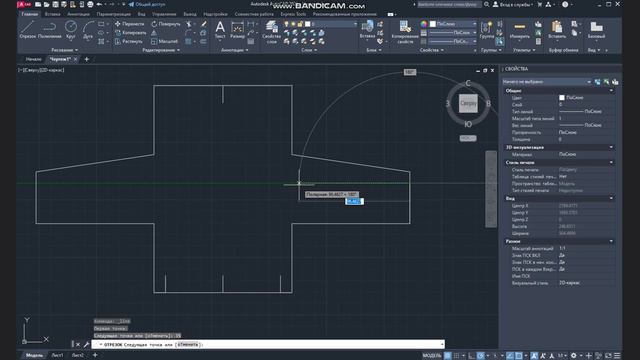Select the Полилиния (Polyline) tool
Screen dimensions: 640x360
pos(49,29)
